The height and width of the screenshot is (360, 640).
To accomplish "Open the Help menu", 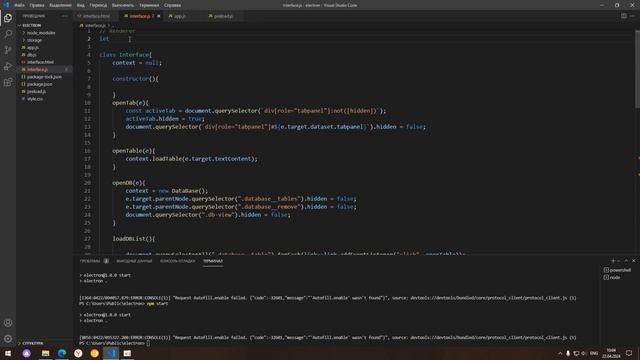I will pos(173,5).
